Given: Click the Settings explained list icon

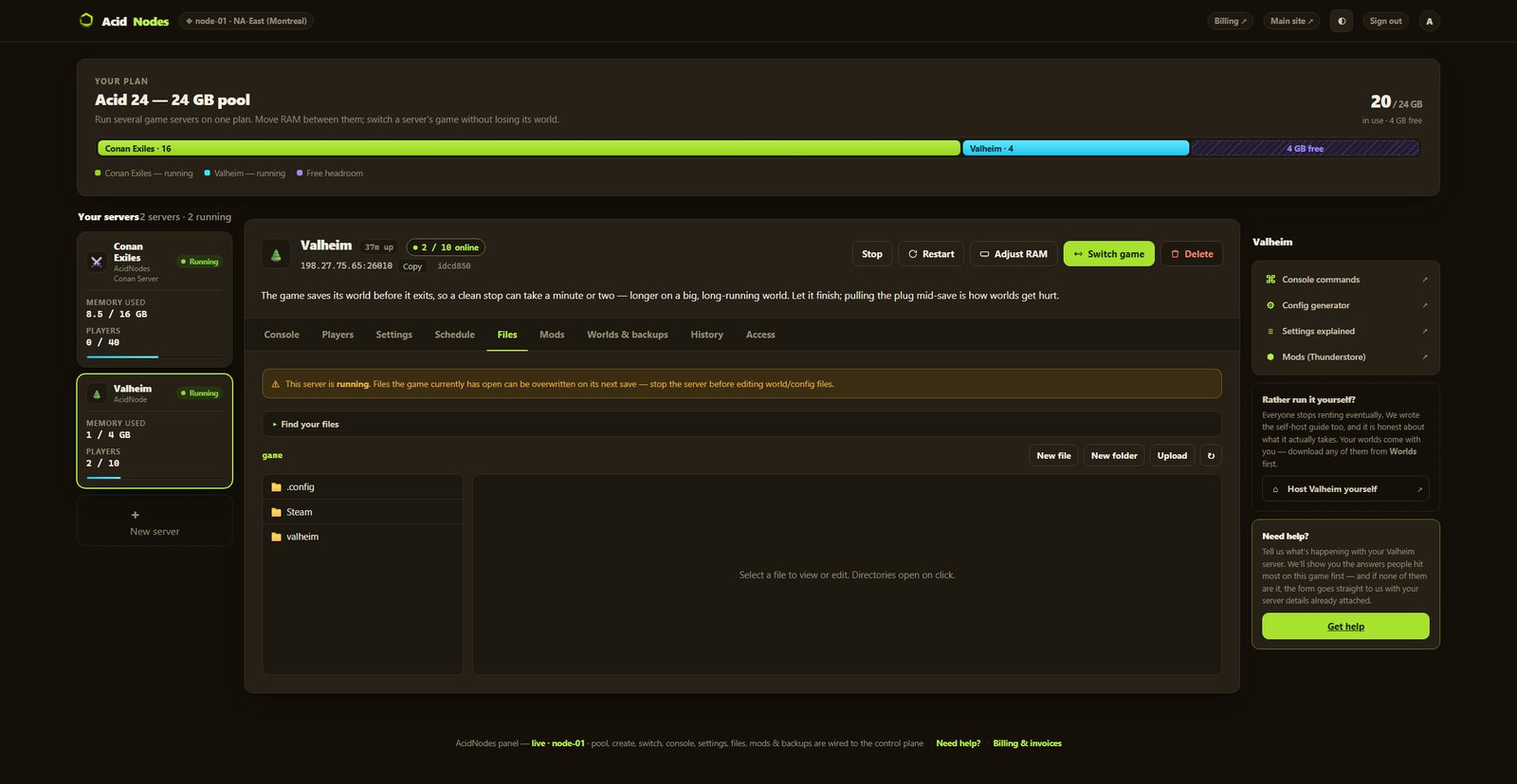Looking at the screenshot, I should click(1270, 331).
